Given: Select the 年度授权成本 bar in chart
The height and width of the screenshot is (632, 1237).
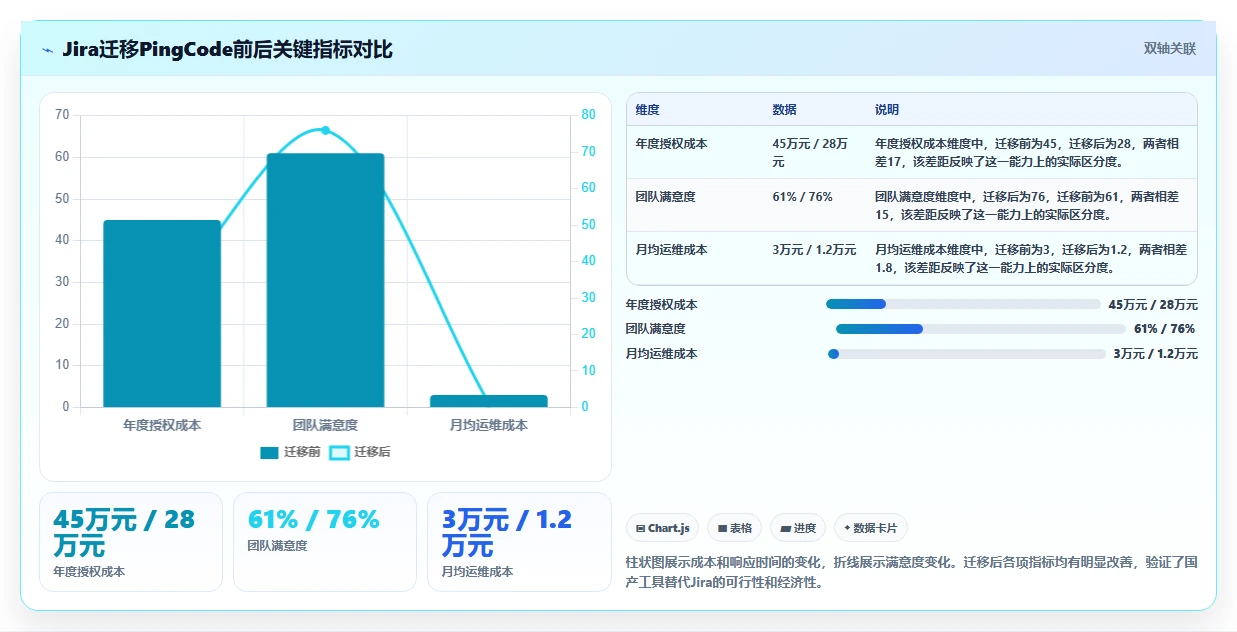Looking at the screenshot, I should coord(162,313).
